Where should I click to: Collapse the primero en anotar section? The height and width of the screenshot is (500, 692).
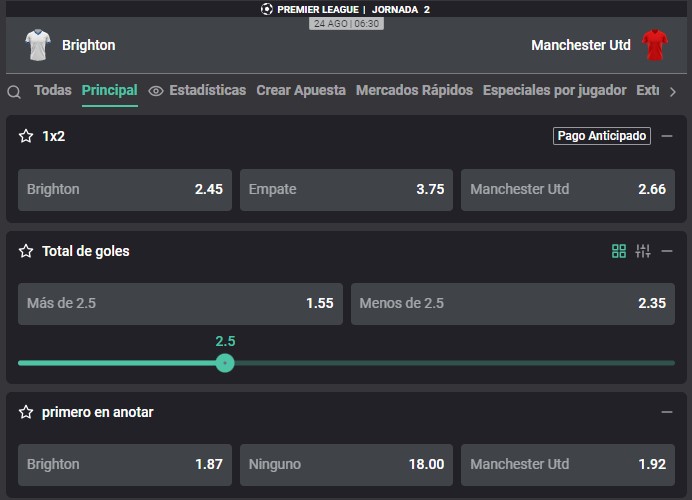pyautogui.click(x=667, y=412)
